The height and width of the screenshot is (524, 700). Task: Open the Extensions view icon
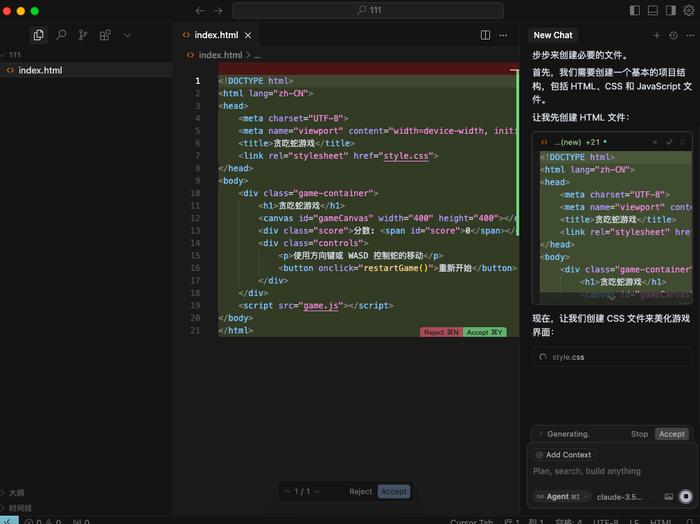(x=105, y=35)
